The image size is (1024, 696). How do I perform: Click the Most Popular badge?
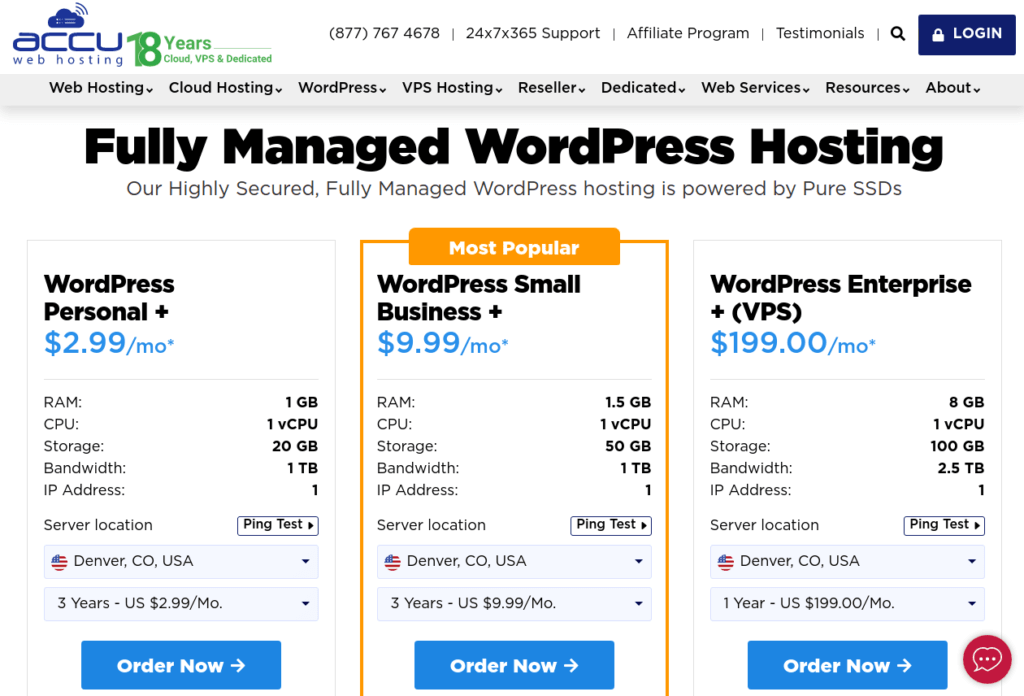pyautogui.click(x=514, y=247)
